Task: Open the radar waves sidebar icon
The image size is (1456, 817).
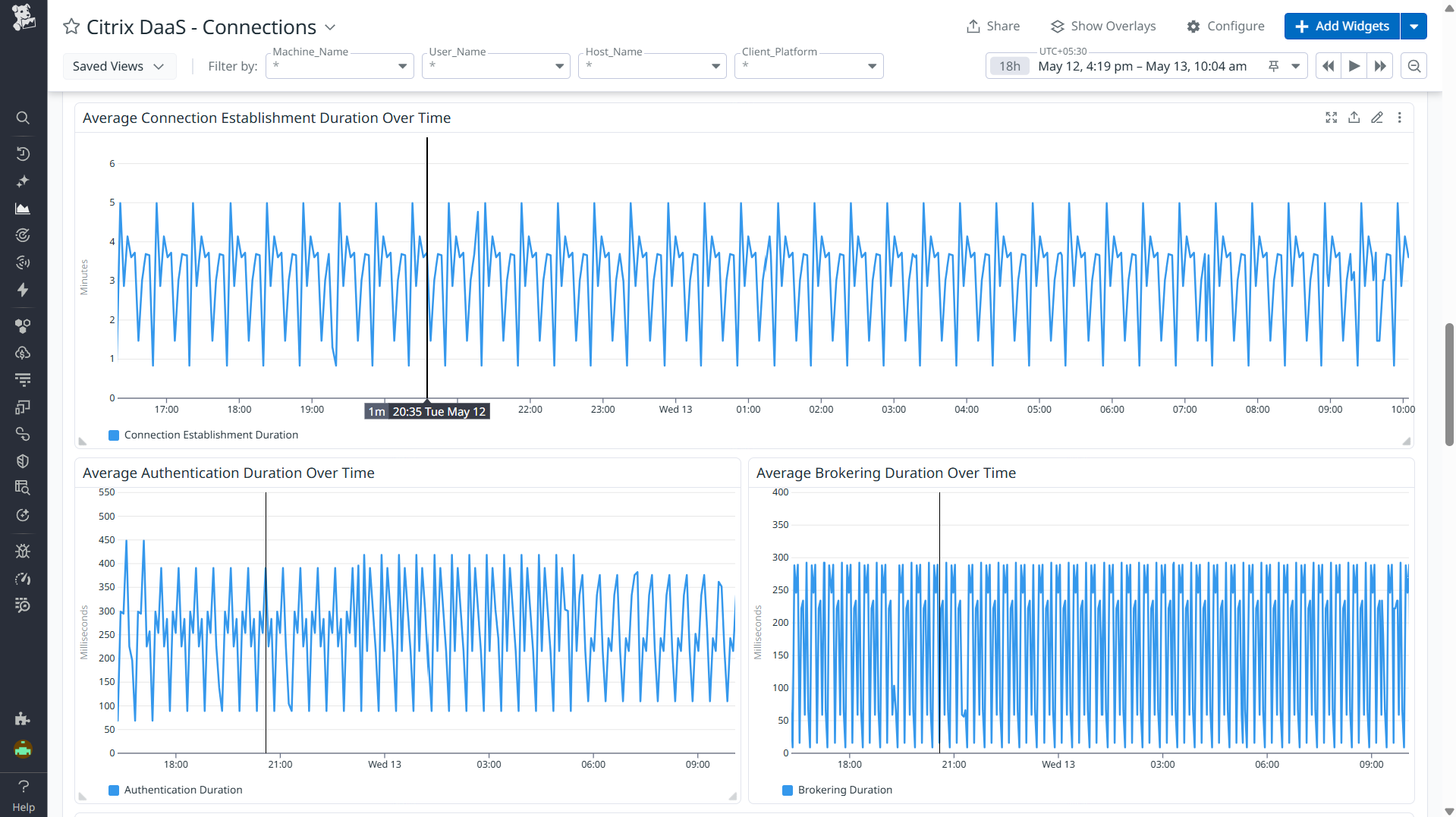Action: click(23, 262)
